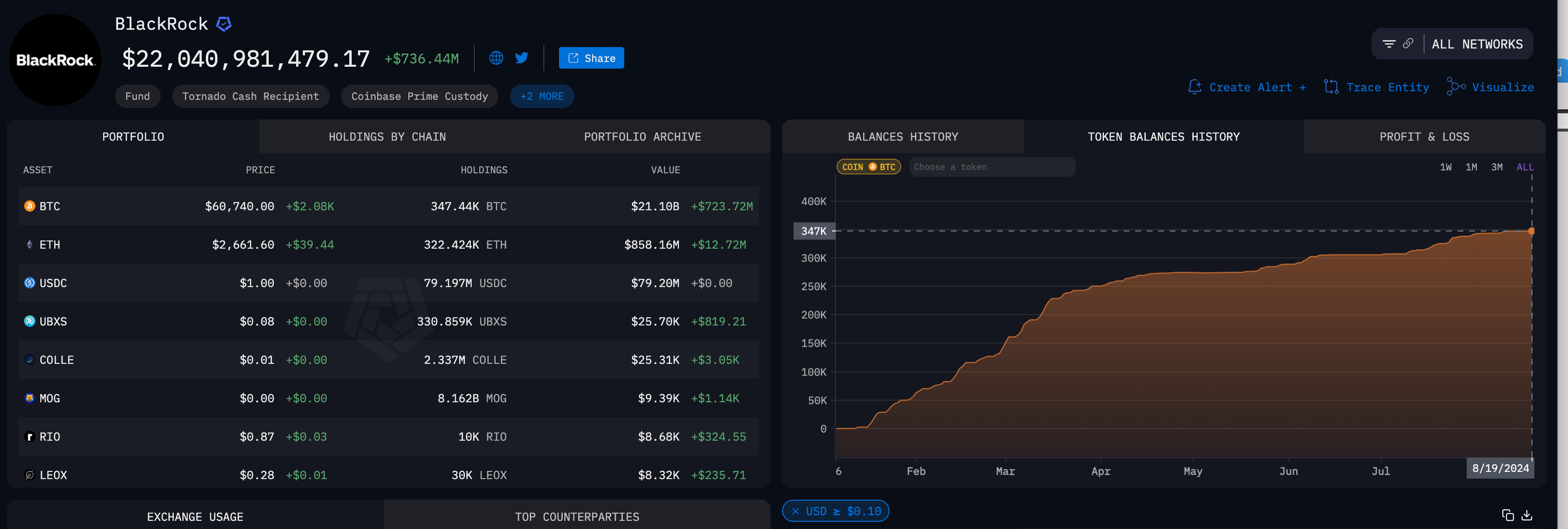Click the 347K value label on axis
Screen dimensions: 1568x529
pyautogui.click(x=814, y=231)
